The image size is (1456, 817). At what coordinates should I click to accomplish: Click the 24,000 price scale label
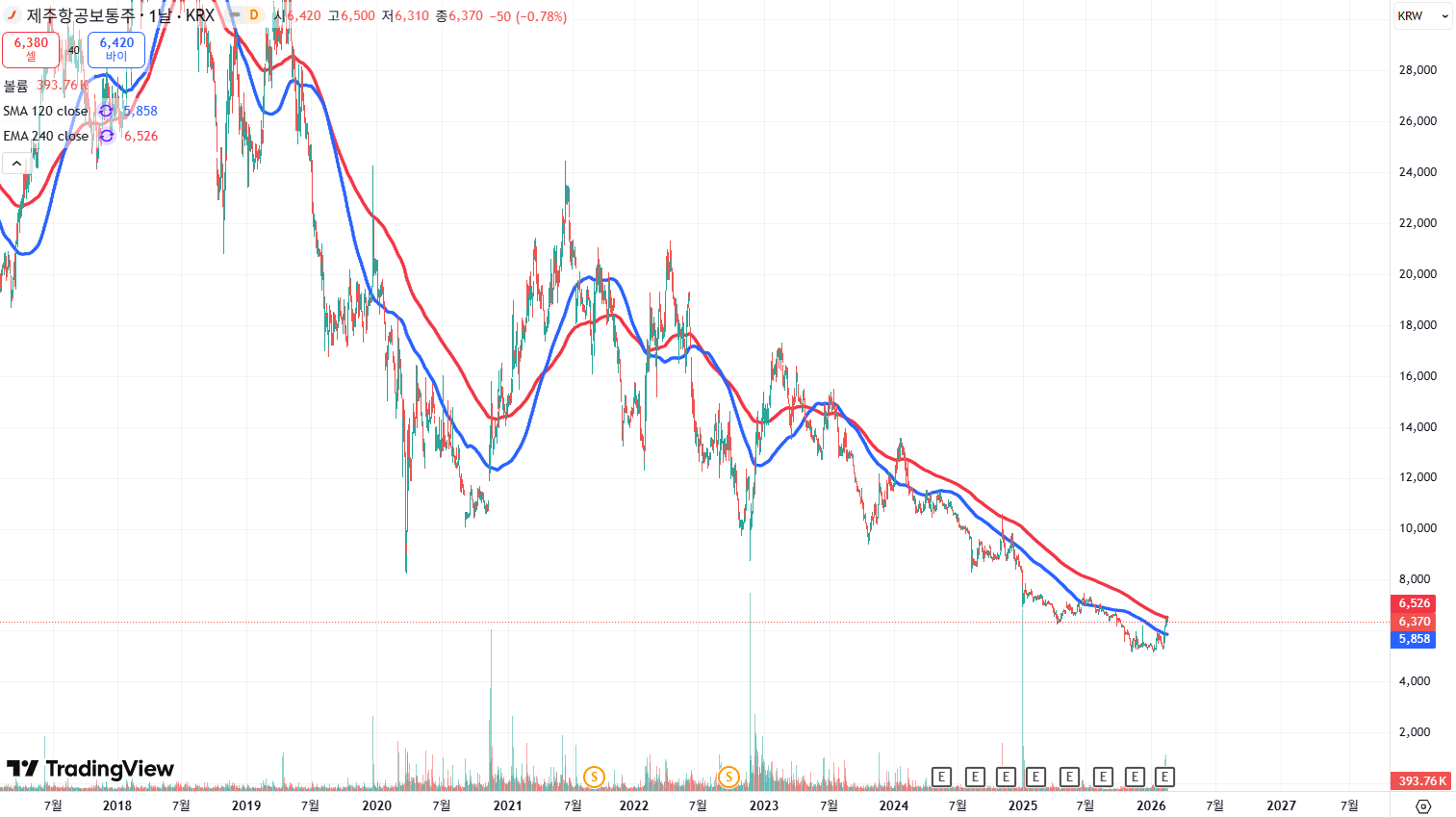point(1418,172)
